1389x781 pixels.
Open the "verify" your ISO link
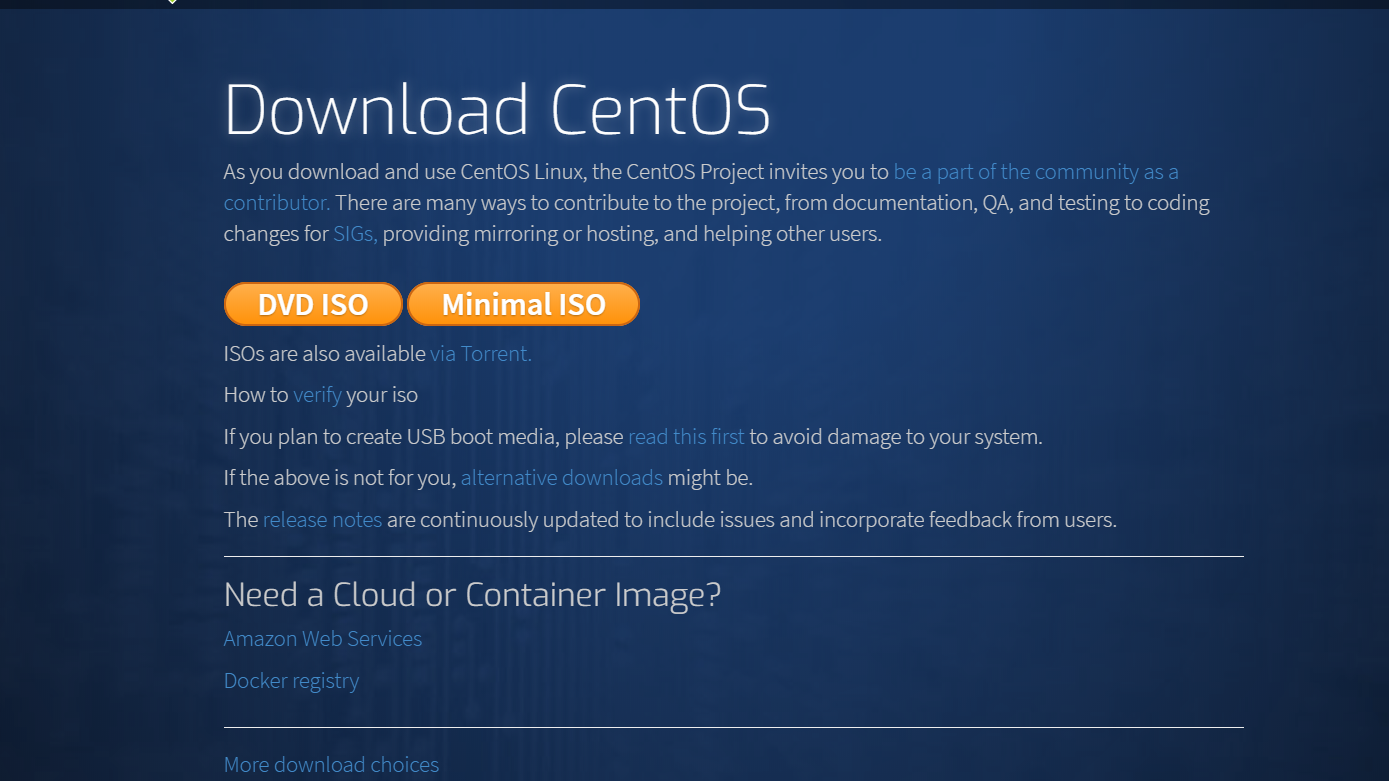[x=317, y=394]
